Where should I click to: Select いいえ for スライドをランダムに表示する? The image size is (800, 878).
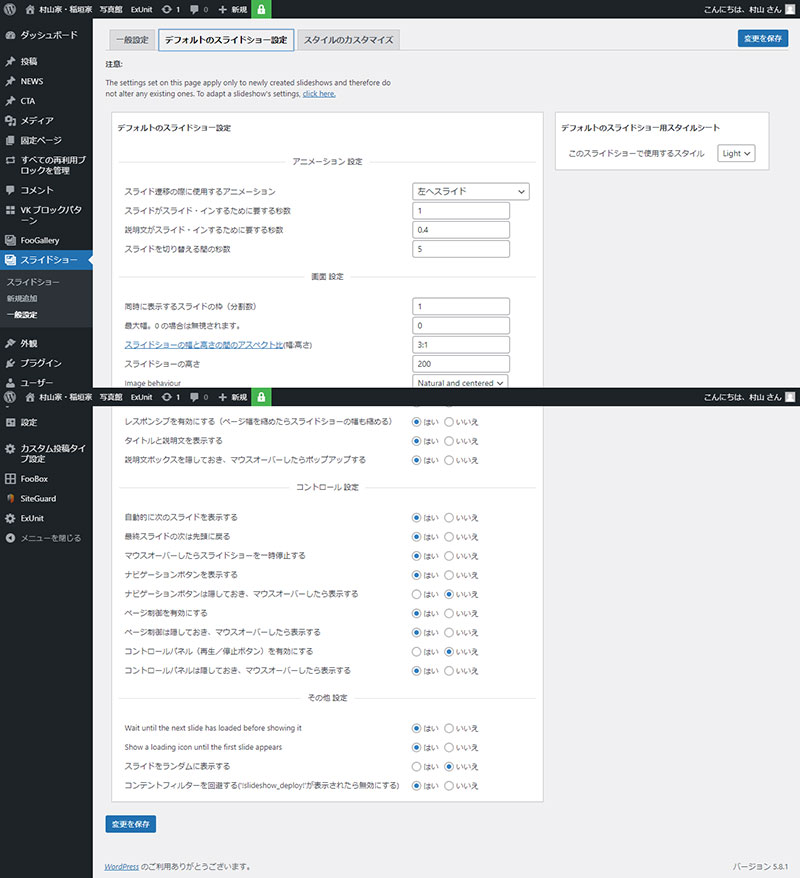point(449,767)
